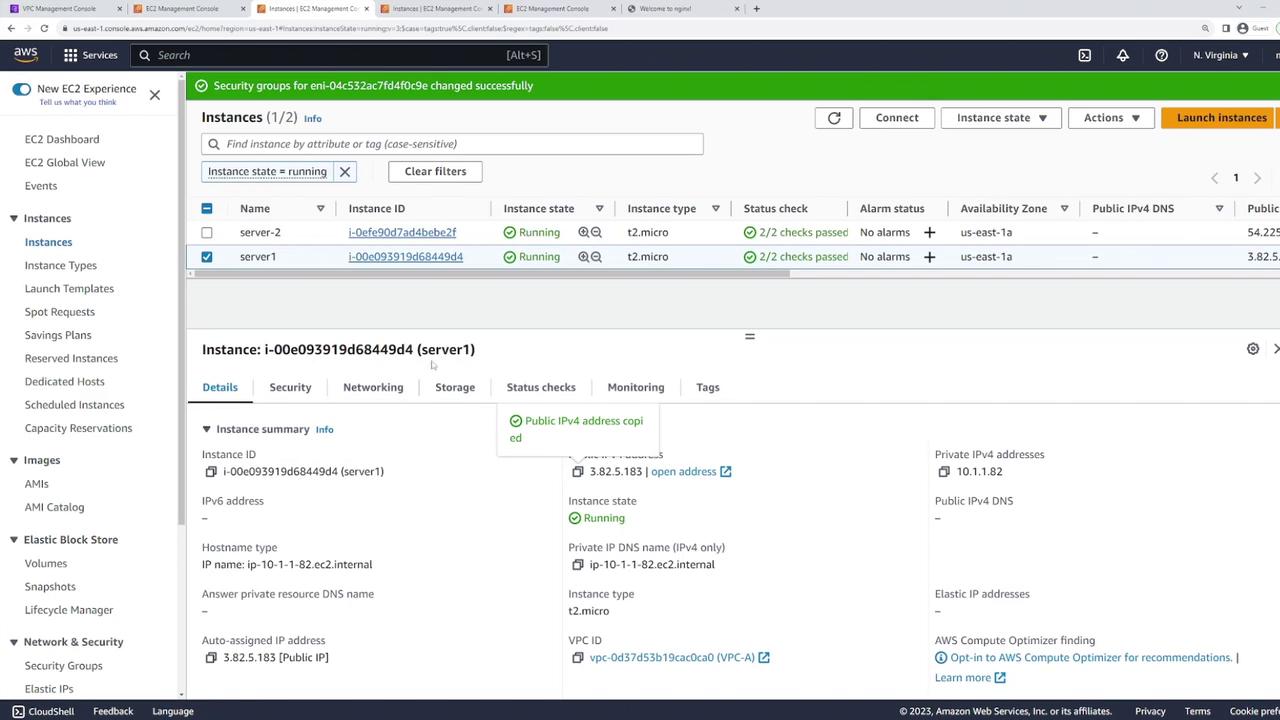Toggle the New EC2 Experience switch
The height and width of the screenshot is (720, 1280).
tap(21, 89)
